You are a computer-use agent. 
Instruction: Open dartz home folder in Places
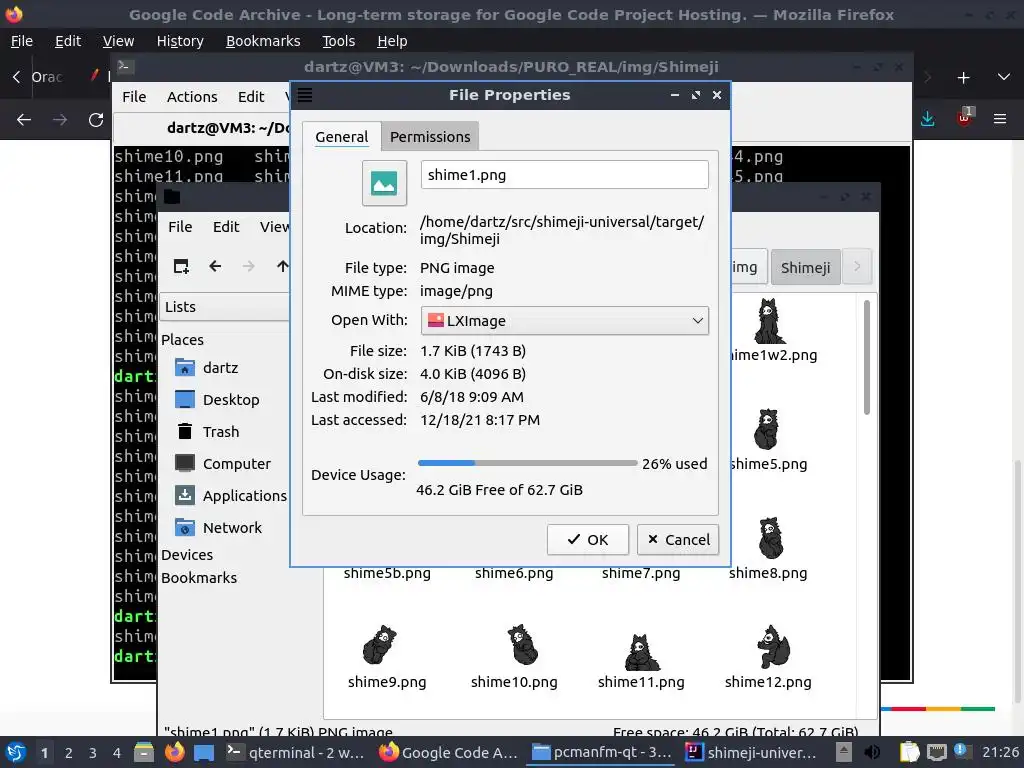tap(220, 368)
